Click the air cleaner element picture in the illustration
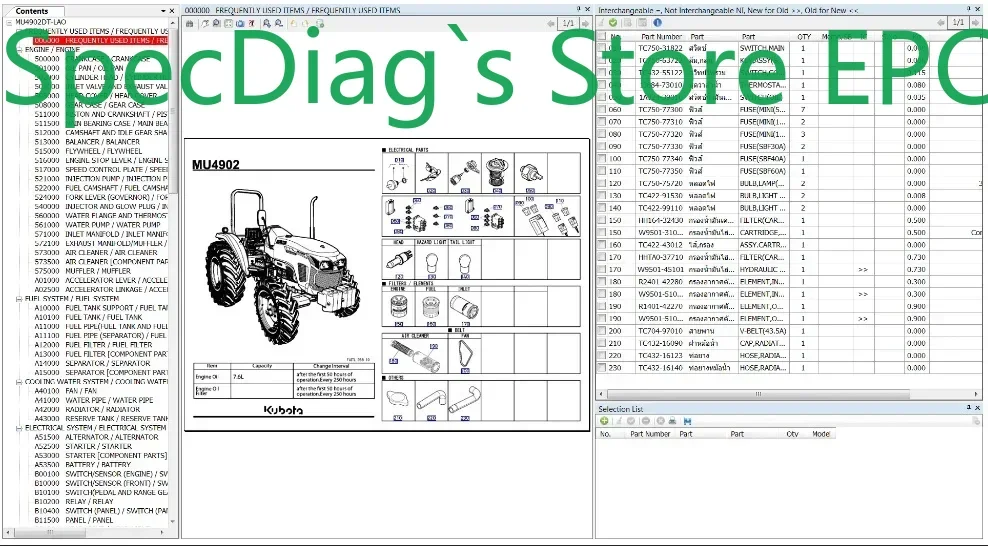Viewport: 988px width, 546px height. (414, 355)
